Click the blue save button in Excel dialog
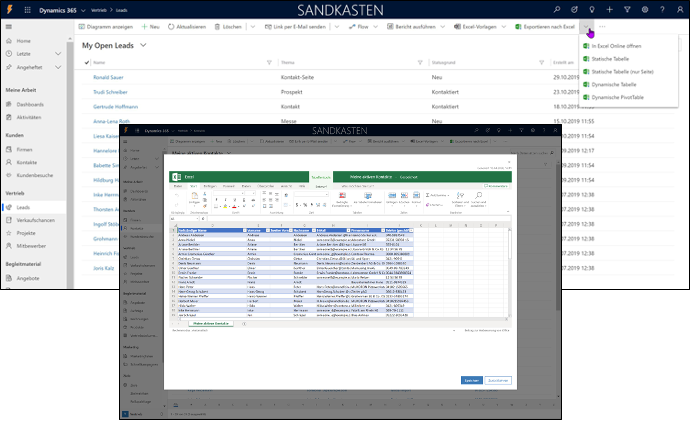 472,380
